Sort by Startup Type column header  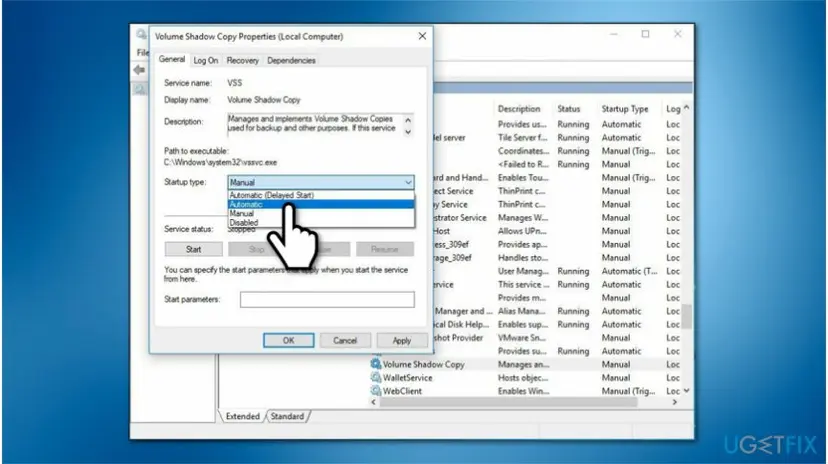(x=625, y=109)
